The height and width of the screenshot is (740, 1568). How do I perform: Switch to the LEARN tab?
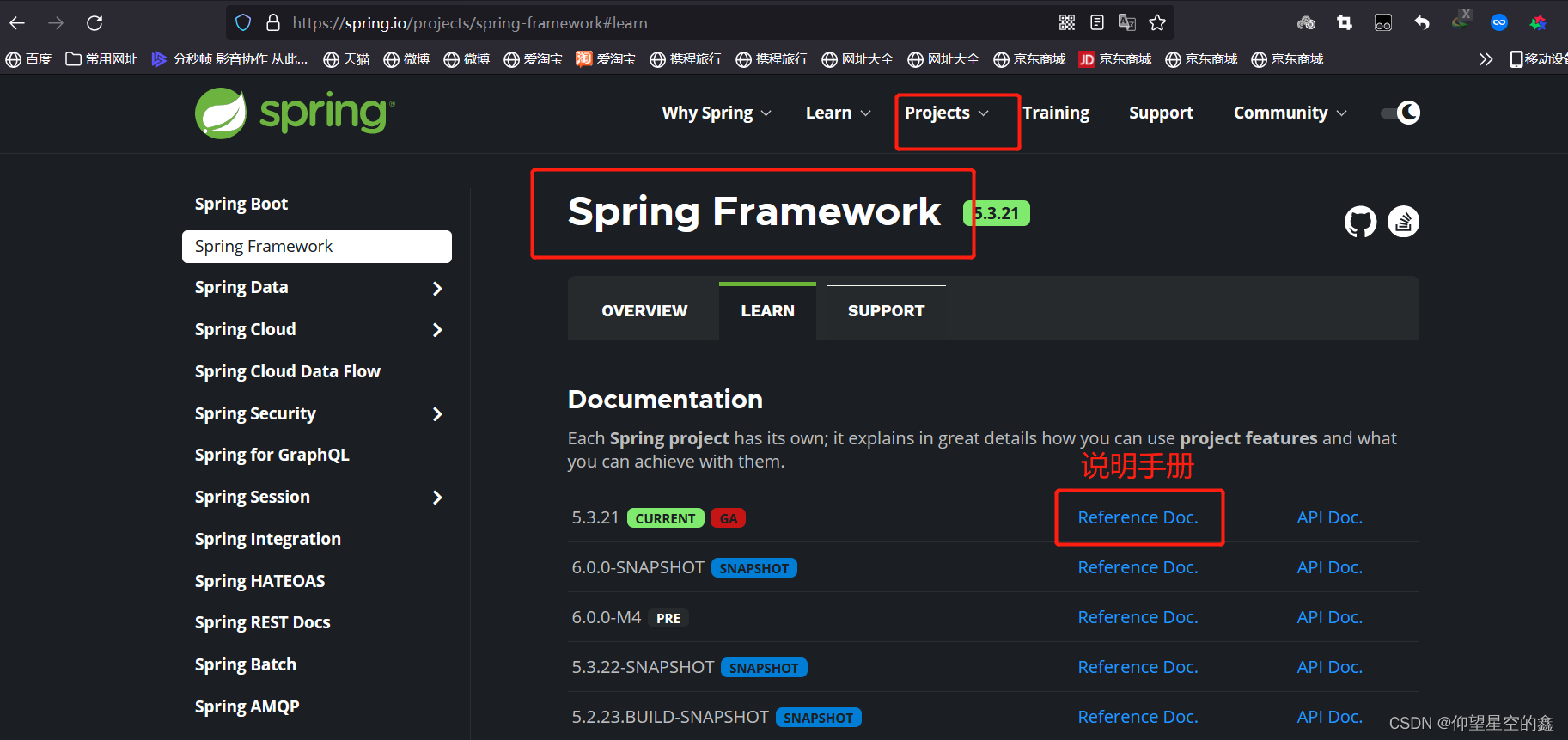(767, 310)
